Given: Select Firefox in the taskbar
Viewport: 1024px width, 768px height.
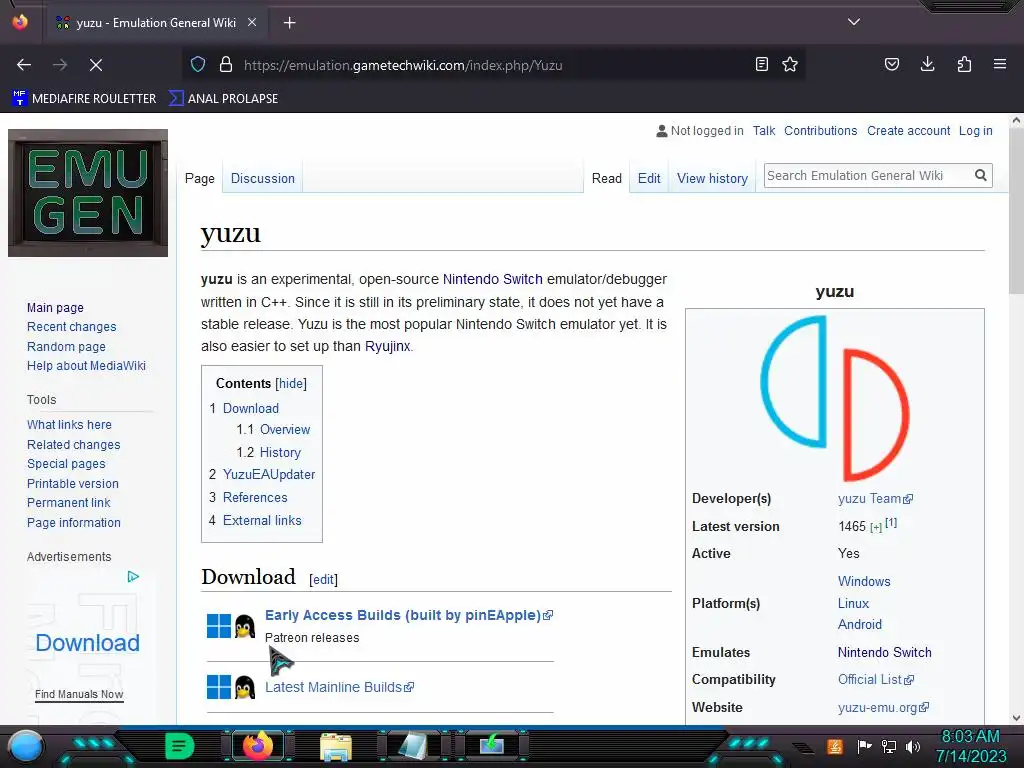Looking at the screenshot, I should 257,745.
